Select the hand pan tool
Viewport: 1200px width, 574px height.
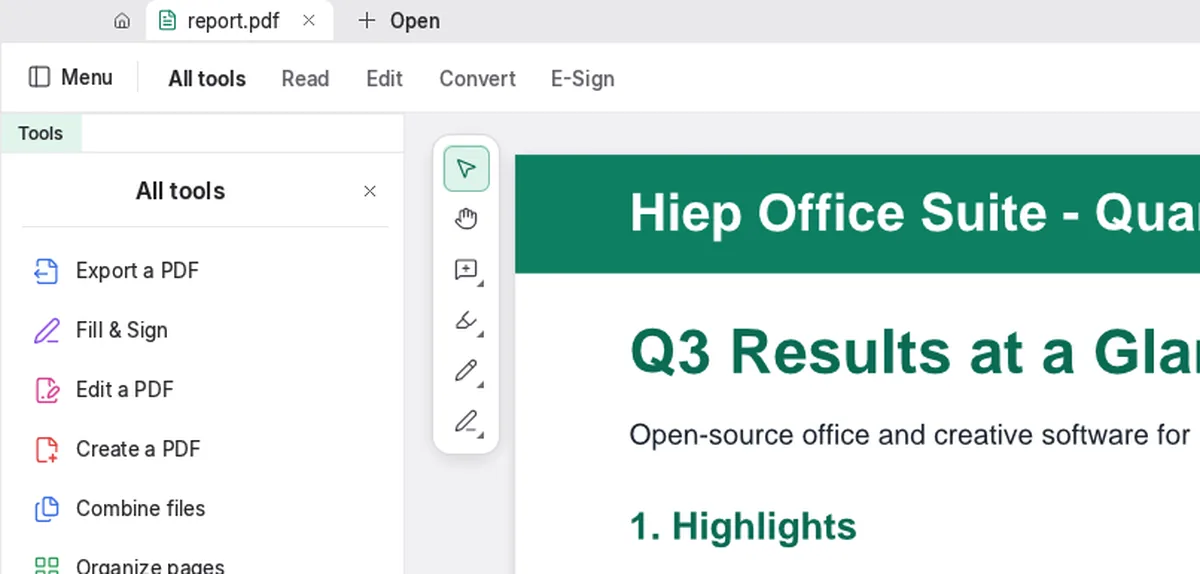point(466,219)
